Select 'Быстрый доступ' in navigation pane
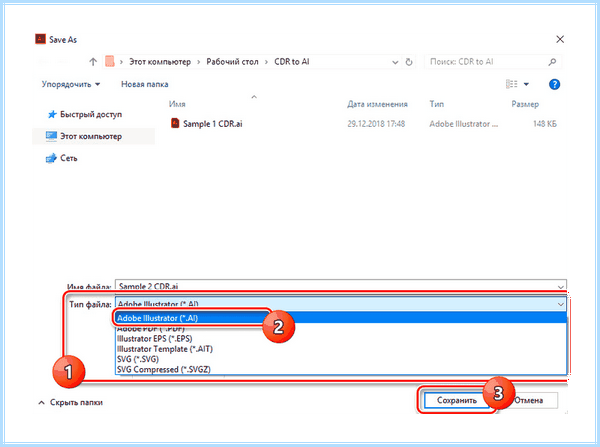The image size is (600, 447). tap(91, 114)
